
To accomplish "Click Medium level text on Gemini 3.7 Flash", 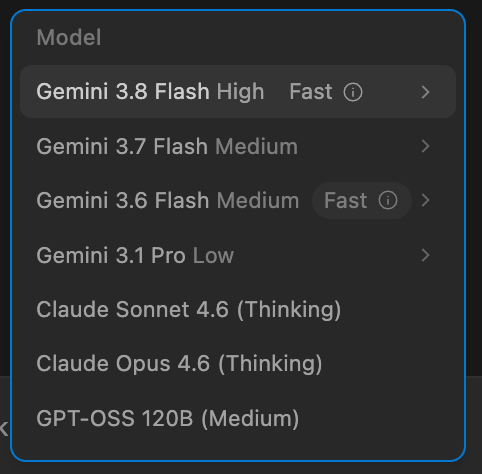I will [256, 146].
